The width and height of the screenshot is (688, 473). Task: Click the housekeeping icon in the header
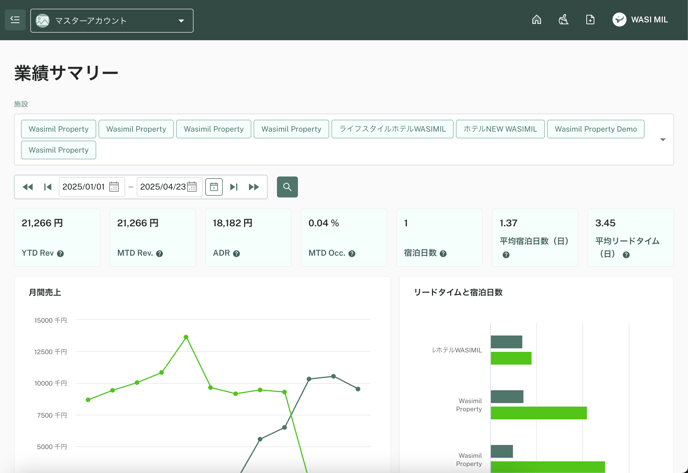coord(563,20)
